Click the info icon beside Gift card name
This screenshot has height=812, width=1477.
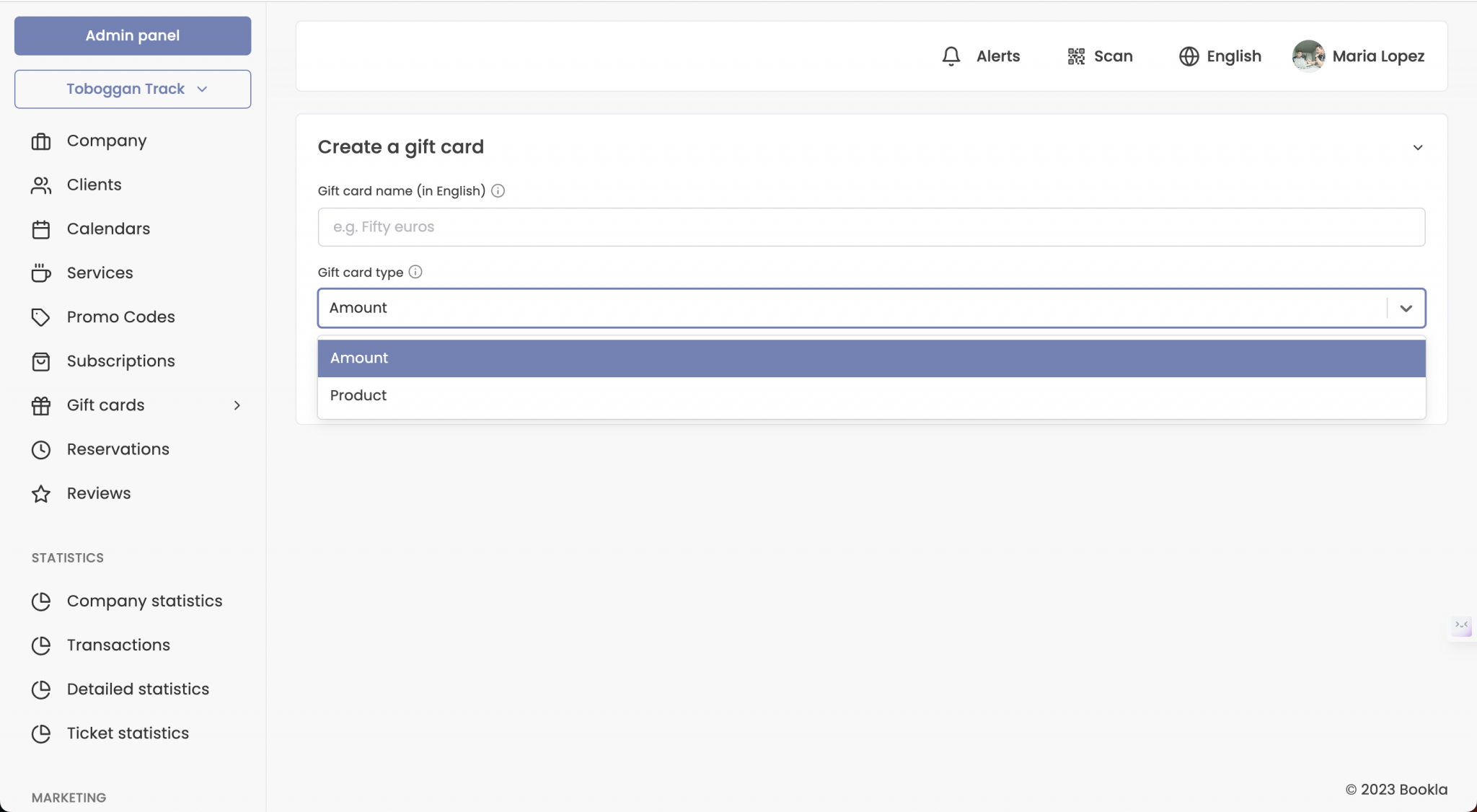[498, 191]
